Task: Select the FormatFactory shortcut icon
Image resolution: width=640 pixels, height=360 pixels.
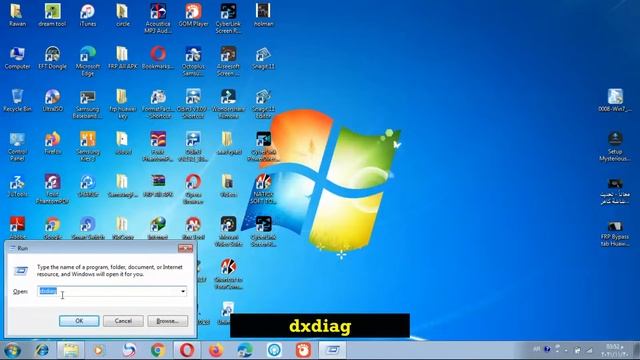Action: click(158, 104)
